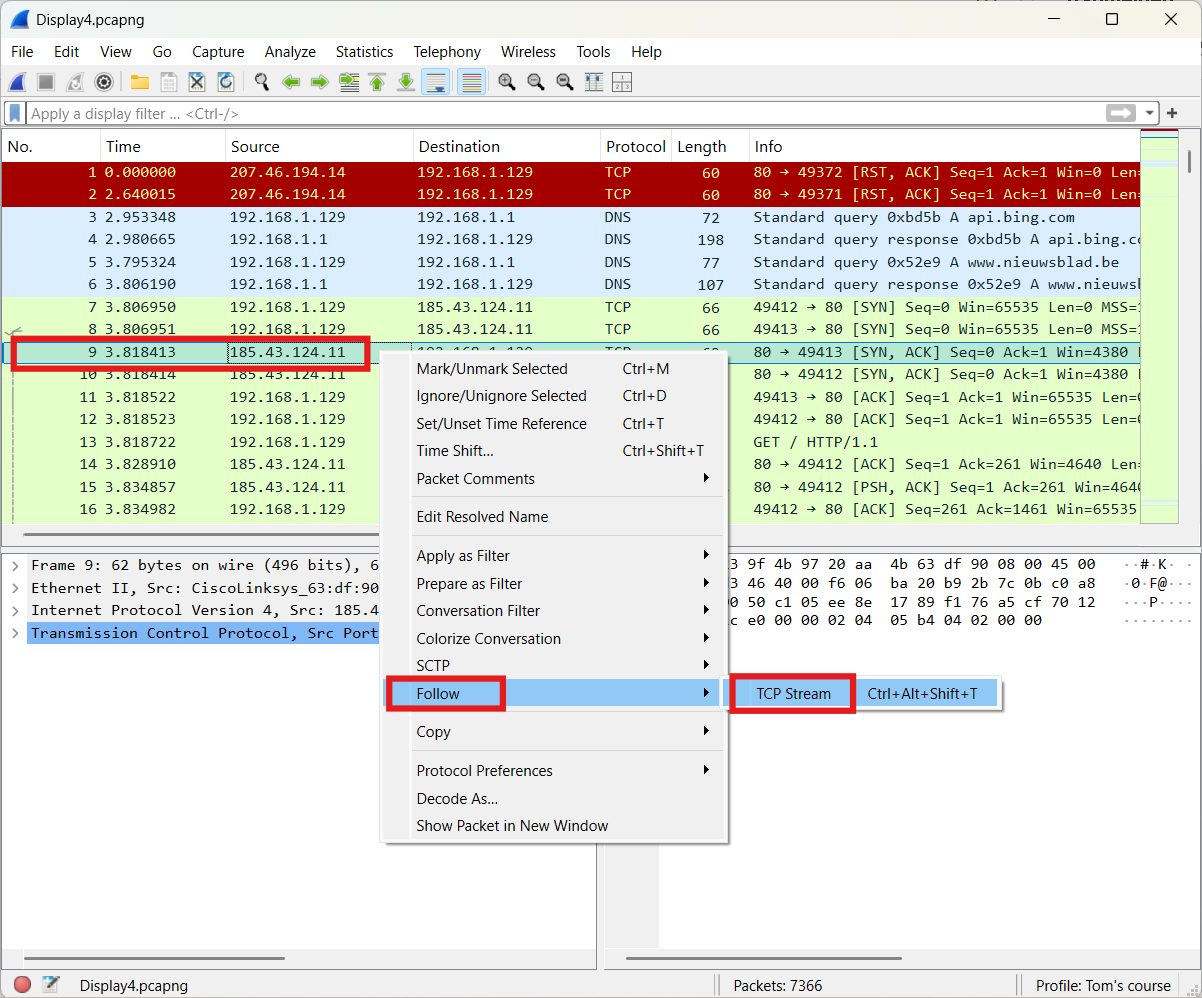The height and width of the screenshot is (998, 1202).
Task: Click the Go to specified packet icon
Action: 349,82
